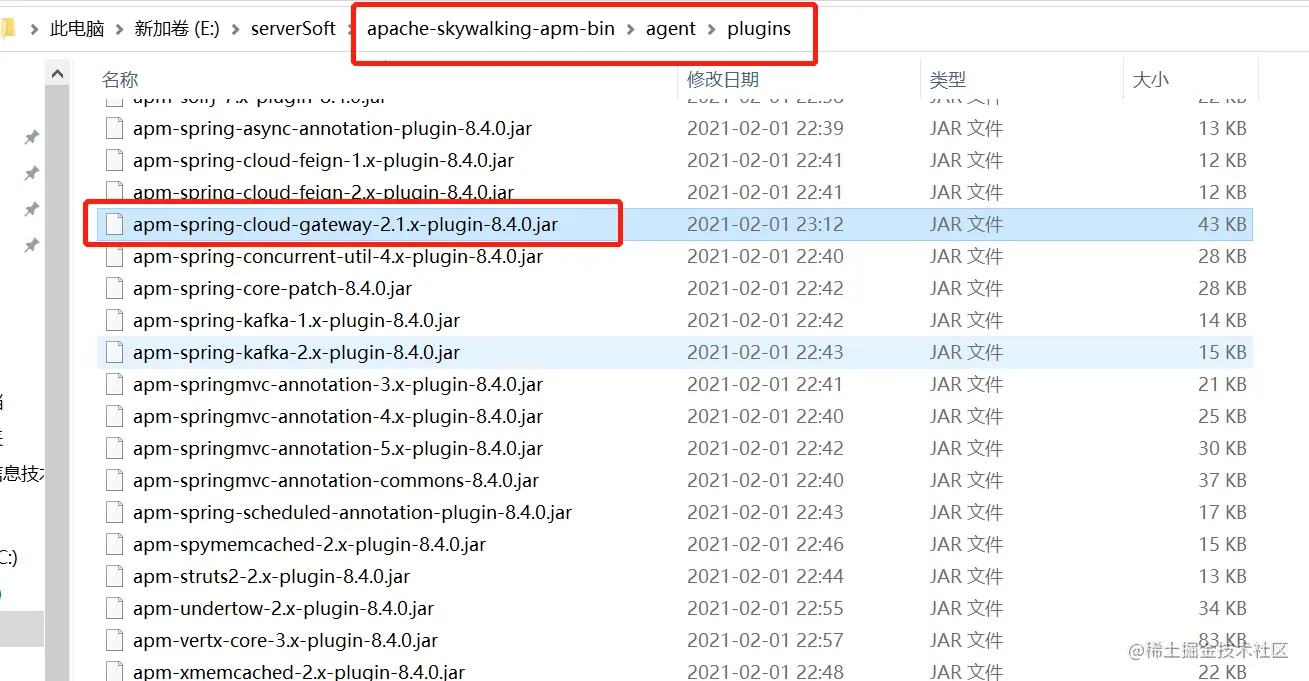
Task: Click the date 2021-02-01 22:46
Action: (x=765, y=544)
